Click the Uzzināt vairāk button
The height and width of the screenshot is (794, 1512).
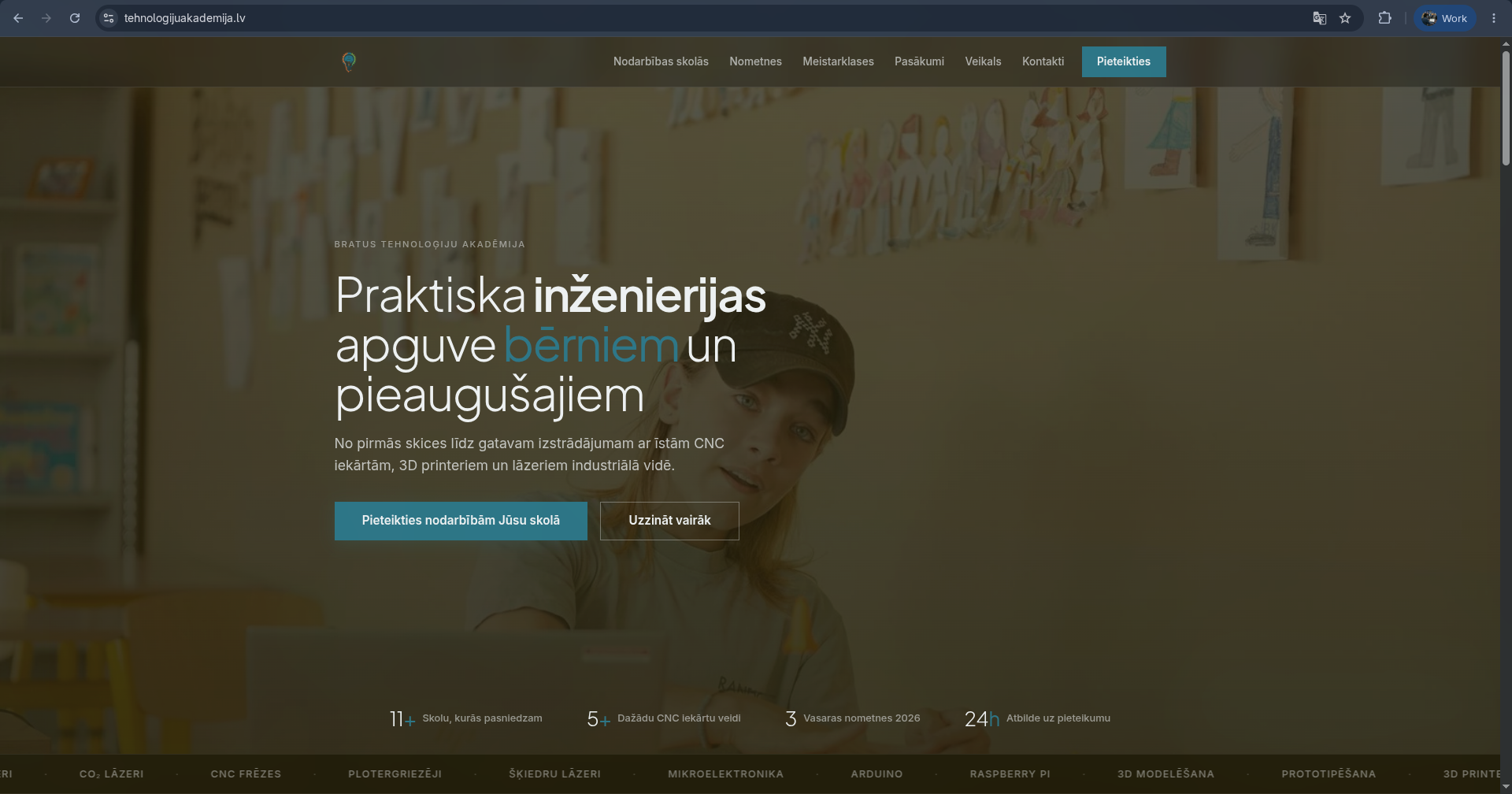point(669,521)
